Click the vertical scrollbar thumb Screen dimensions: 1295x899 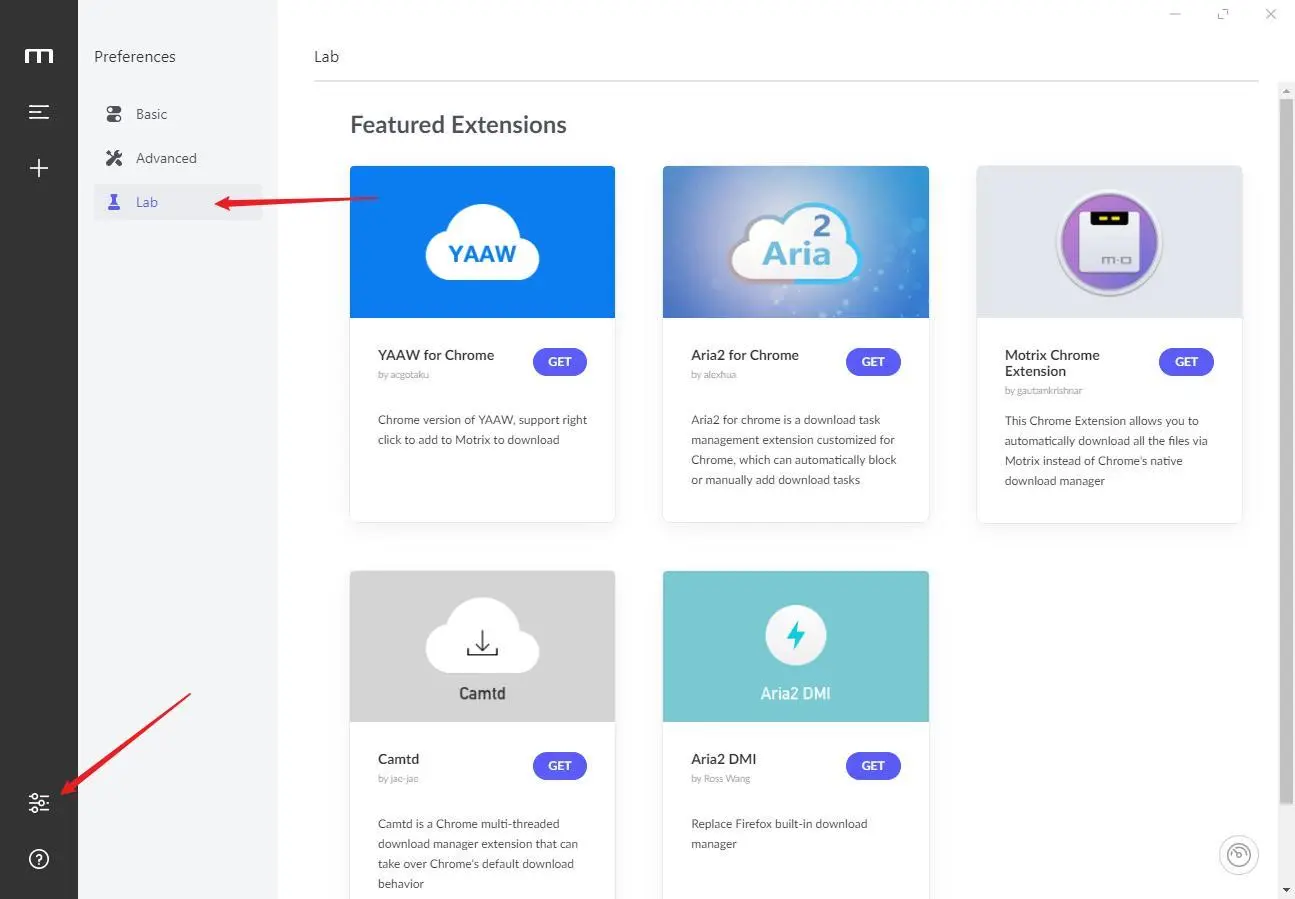pyautogui.click(x=1286, y=450)
